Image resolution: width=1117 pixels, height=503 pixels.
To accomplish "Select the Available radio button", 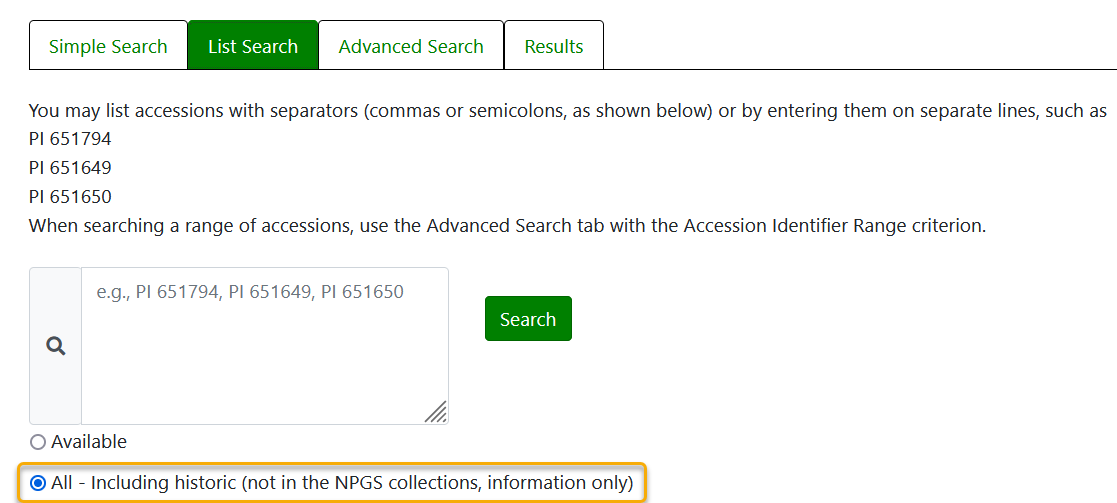I will pyautogui.click(x=38, y=442).
